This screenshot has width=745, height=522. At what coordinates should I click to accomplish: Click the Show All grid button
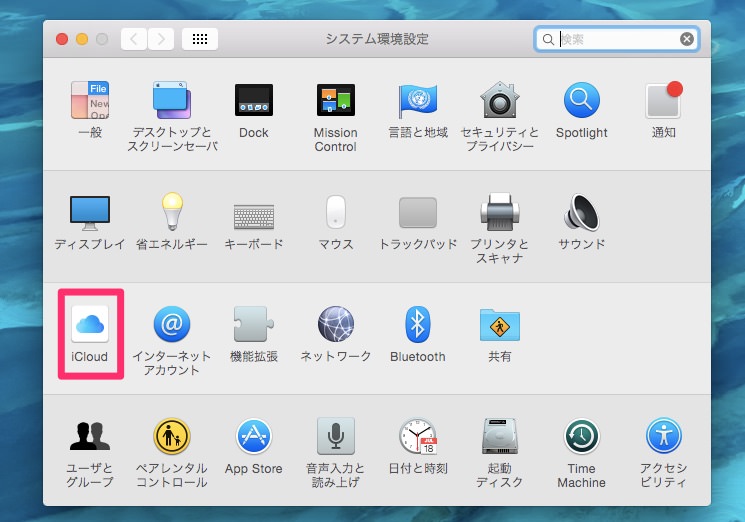point(200,39)
